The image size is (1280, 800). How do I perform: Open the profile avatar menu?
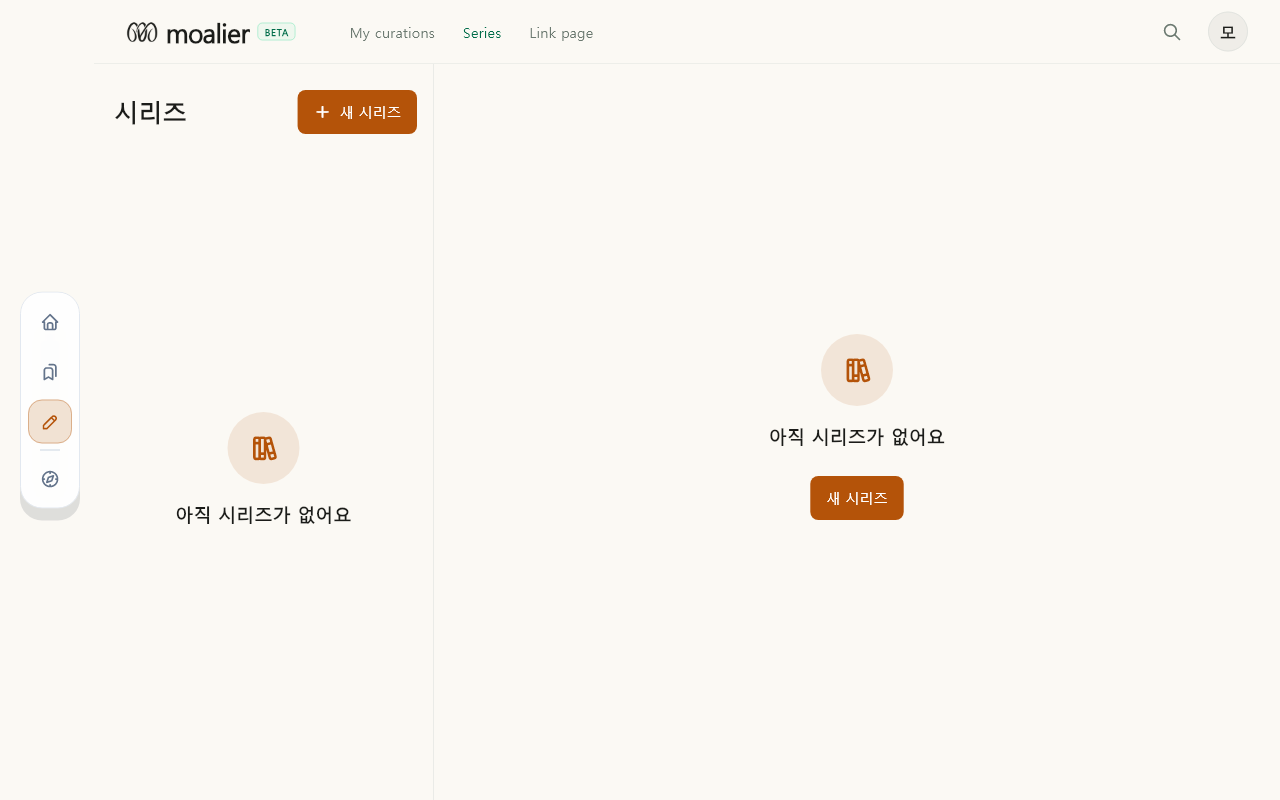pyautogui.click(x=1228, y=32)
